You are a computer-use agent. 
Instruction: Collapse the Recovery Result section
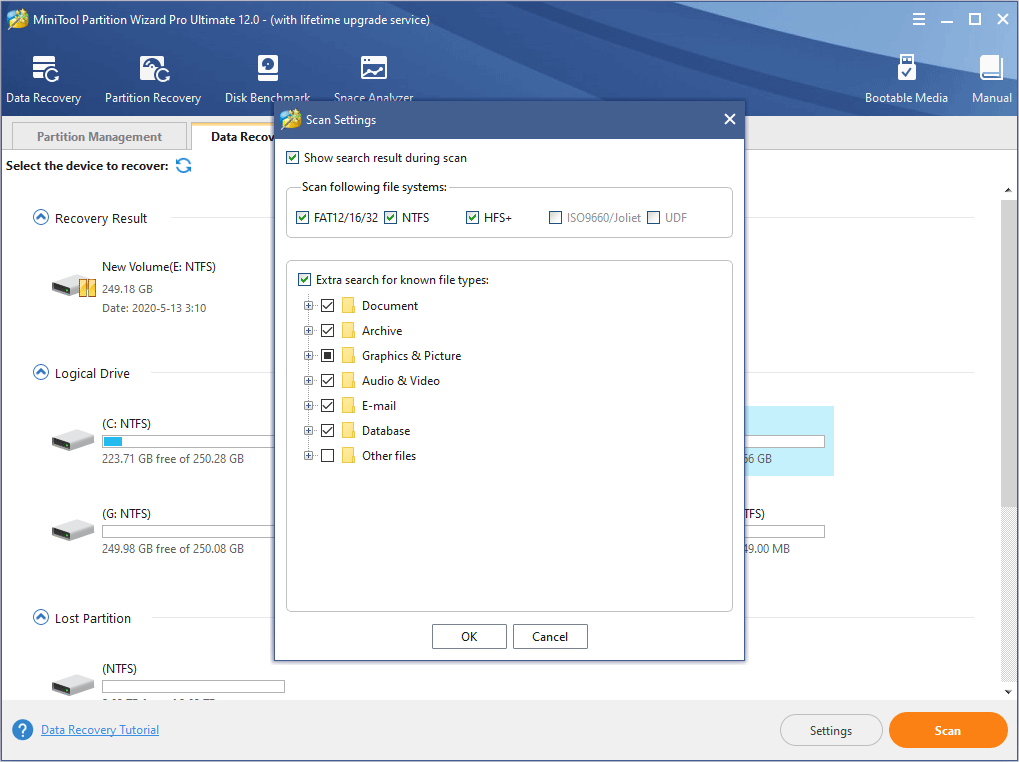tap(41, 218)
